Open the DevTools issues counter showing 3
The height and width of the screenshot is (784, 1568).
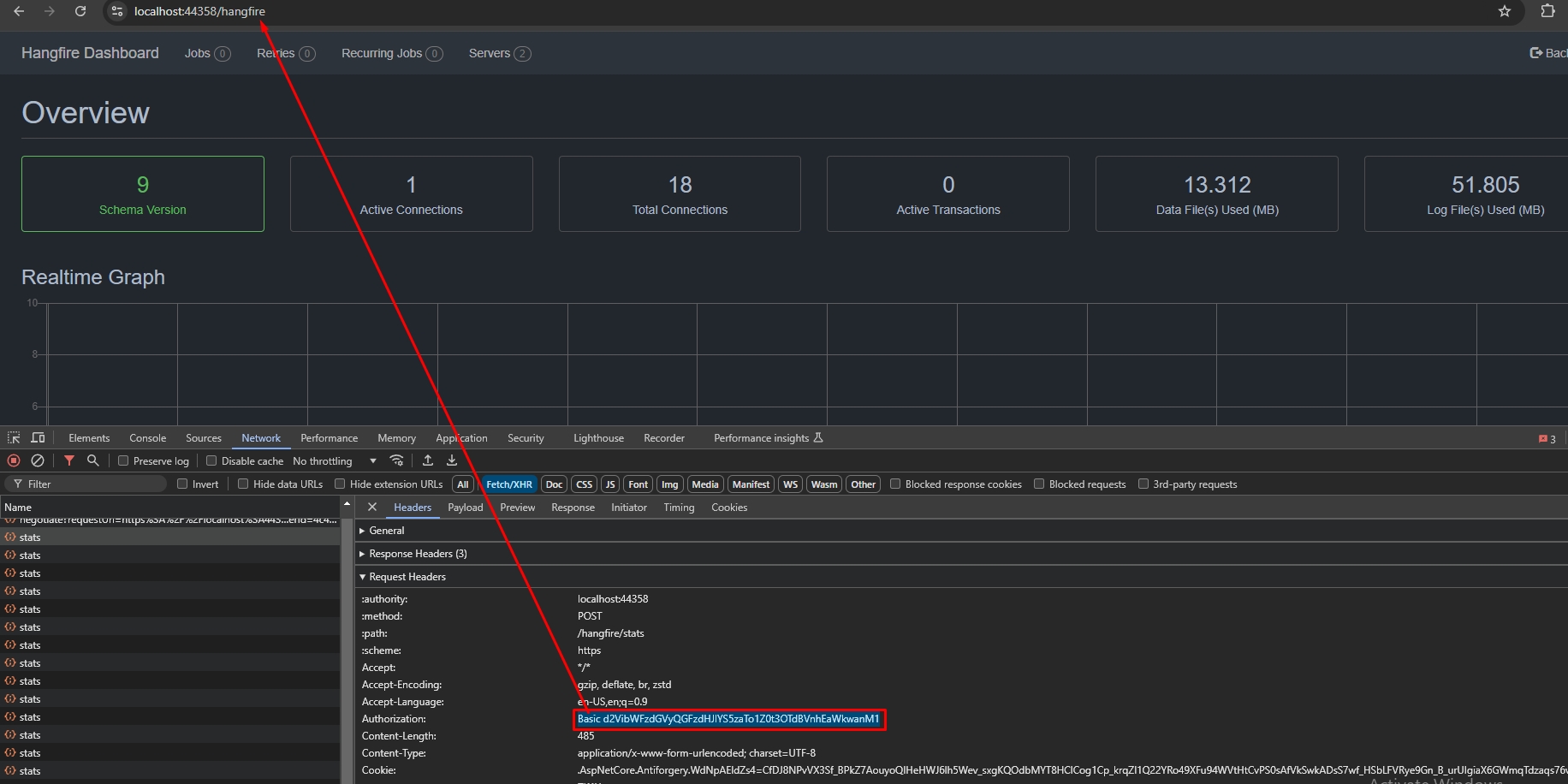pyautogui.click(x=1547, y=438)
